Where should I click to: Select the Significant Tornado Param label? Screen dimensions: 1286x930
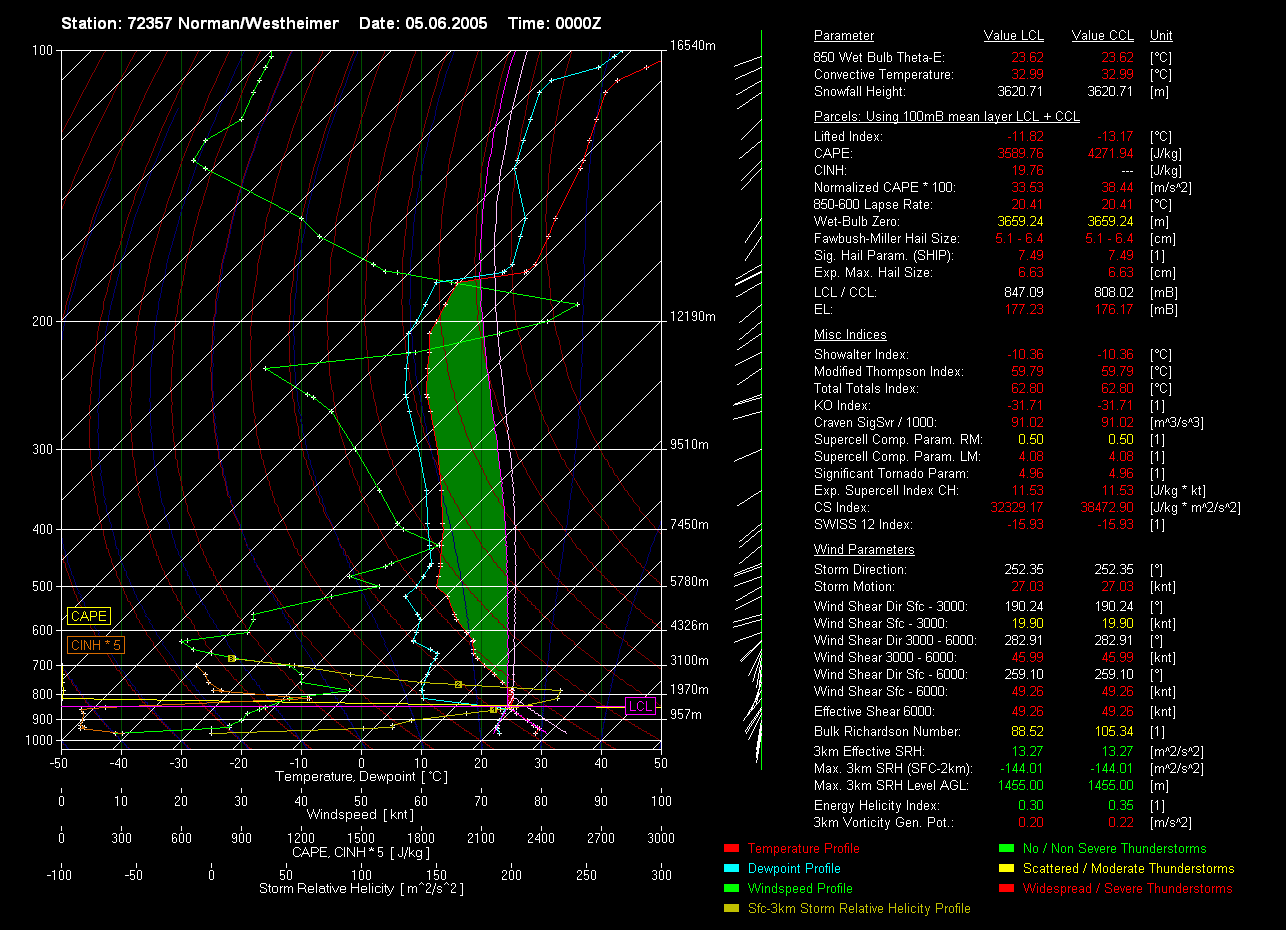tap(893, 474)
